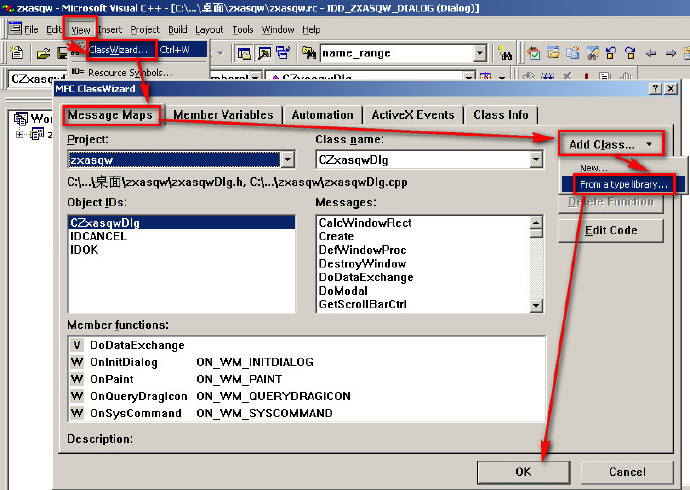Click the counter-clockwise rotate arrow icon

coord(611,54)
